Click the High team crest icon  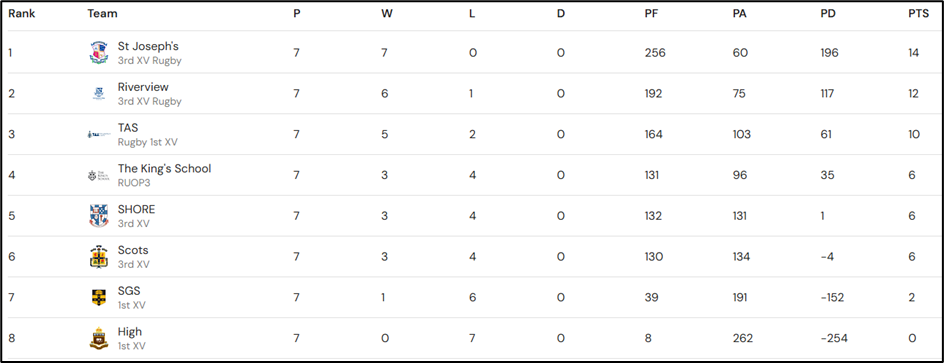(x=99, y=338)
